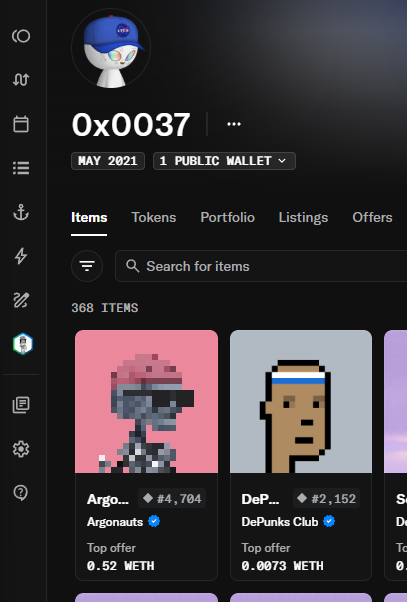Click the #2,152 rarity rank badge
The image size is (407, 602).
point(326,499)
